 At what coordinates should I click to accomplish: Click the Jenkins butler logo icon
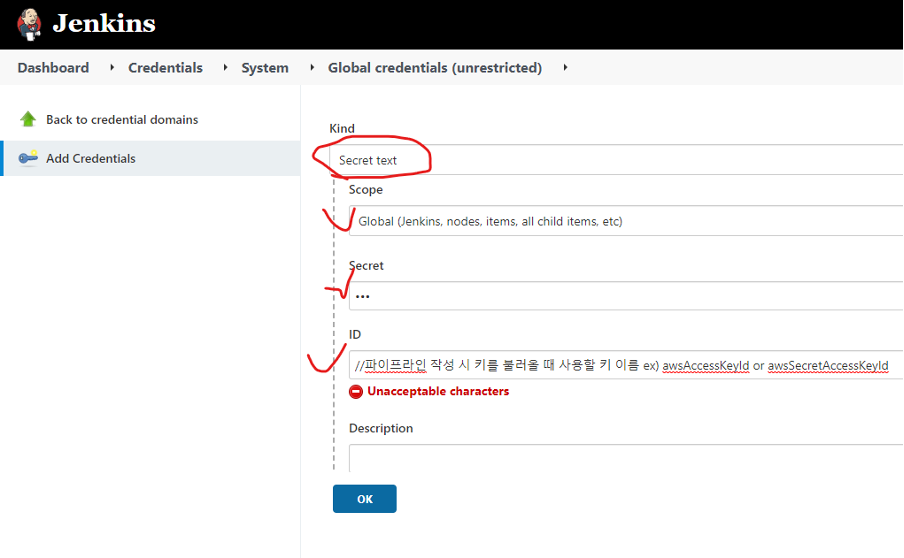pyautogui.click(x=29, y=25)
